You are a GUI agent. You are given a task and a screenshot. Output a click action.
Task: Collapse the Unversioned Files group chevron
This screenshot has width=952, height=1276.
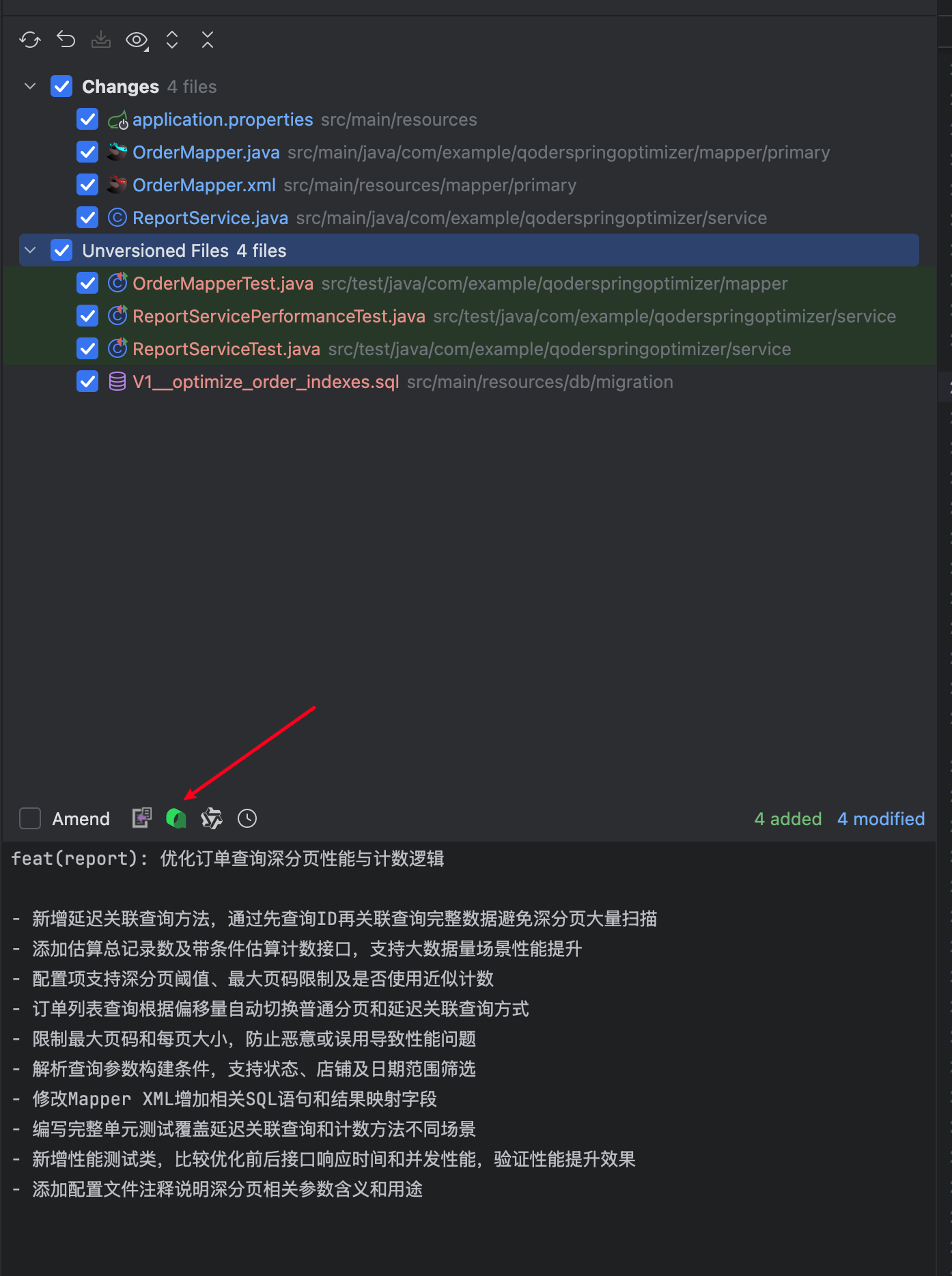(30, 251)
